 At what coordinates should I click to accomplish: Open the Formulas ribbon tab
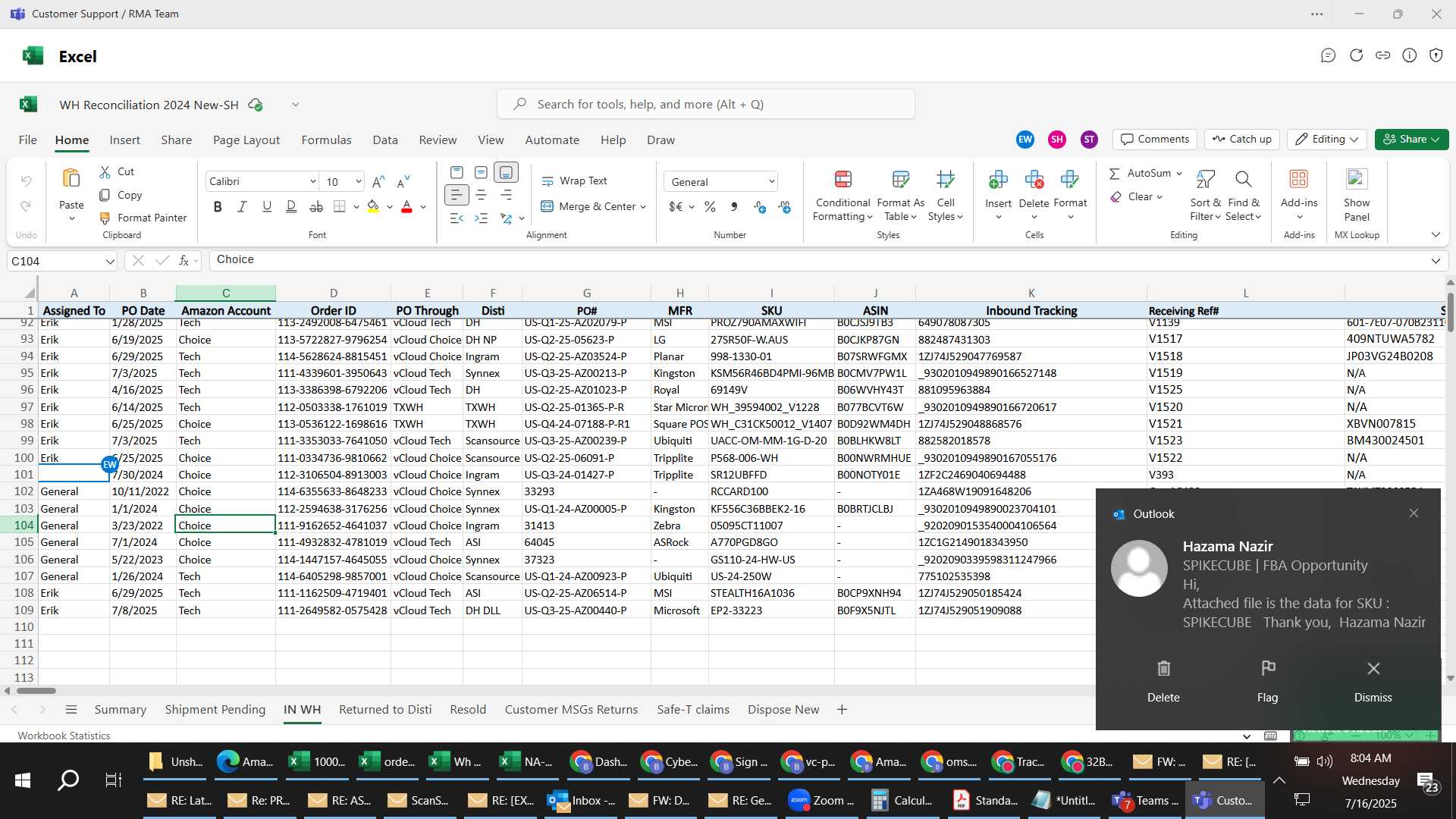[326, 140]
